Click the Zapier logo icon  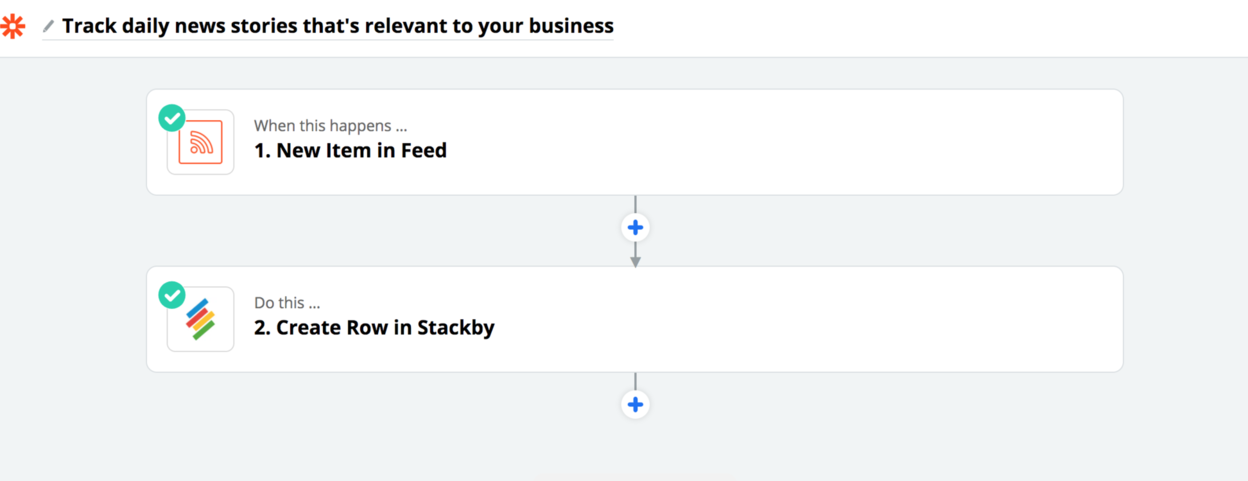tap(11, 26)
